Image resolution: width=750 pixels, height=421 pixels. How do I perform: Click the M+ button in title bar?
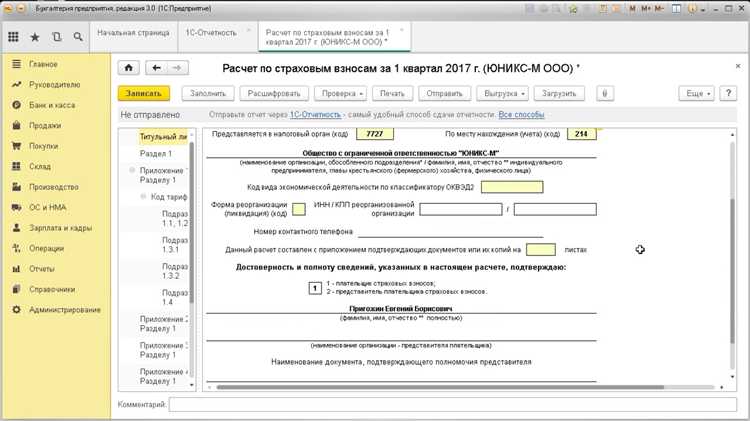[x=646, y=9]
